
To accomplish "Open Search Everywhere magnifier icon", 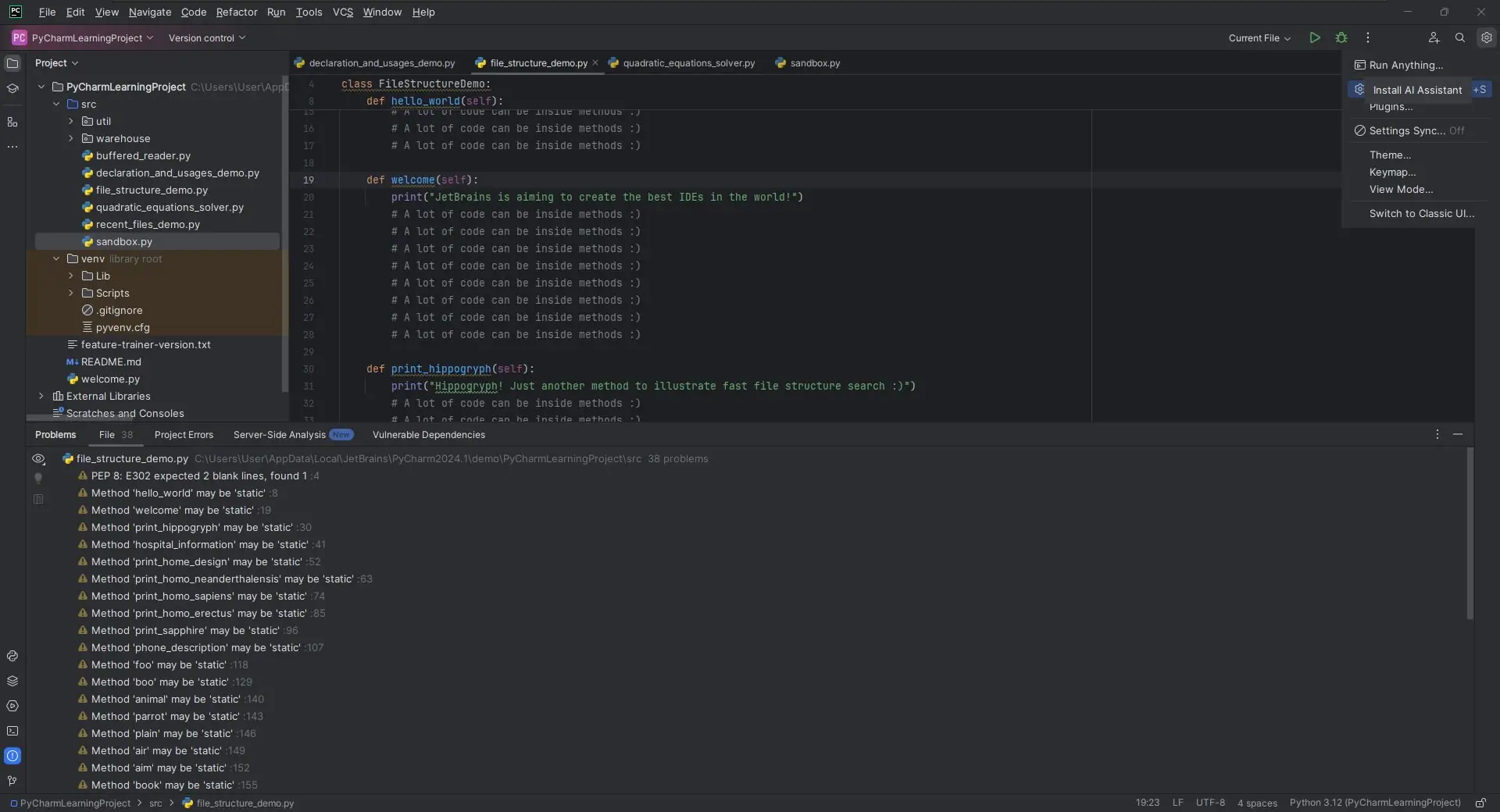I will point(1459,37).
